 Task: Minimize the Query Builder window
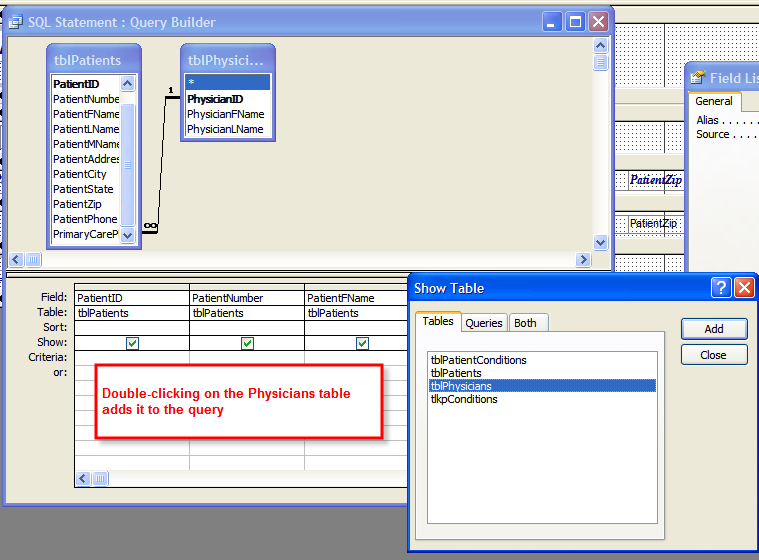[x=553, y=21]
